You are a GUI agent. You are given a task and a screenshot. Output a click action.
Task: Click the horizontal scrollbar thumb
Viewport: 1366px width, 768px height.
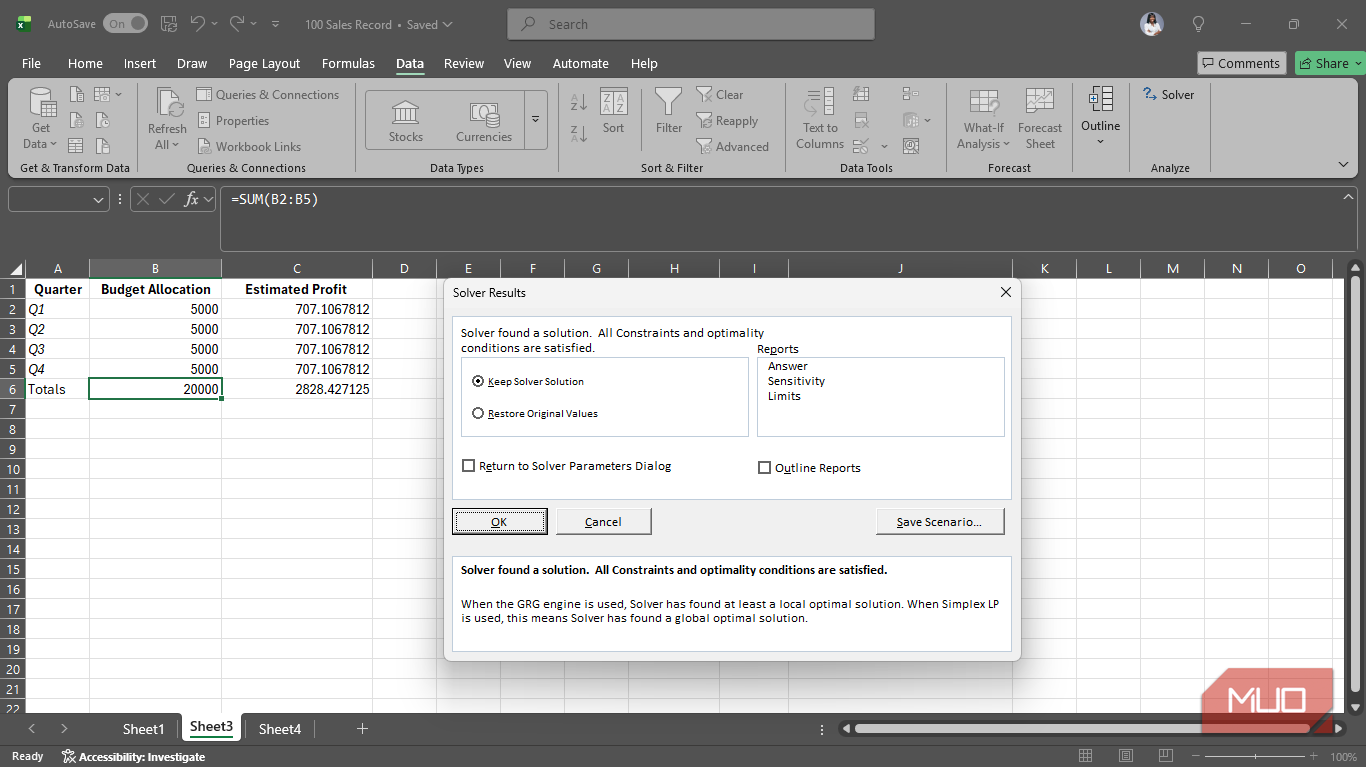point(1080,729)
